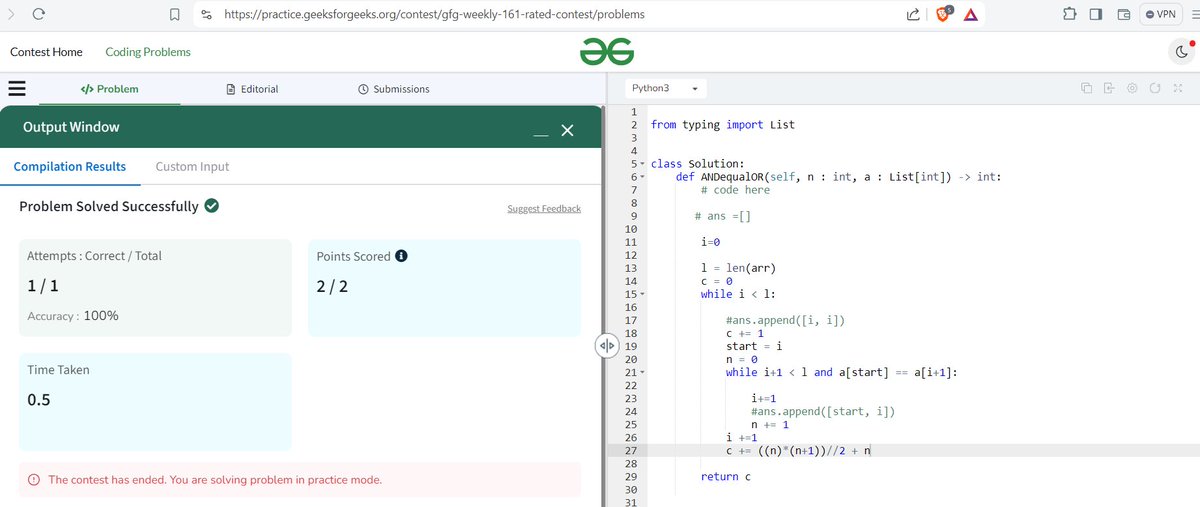Click 'Accuracy : 100%' text

[x=73, y=315]
